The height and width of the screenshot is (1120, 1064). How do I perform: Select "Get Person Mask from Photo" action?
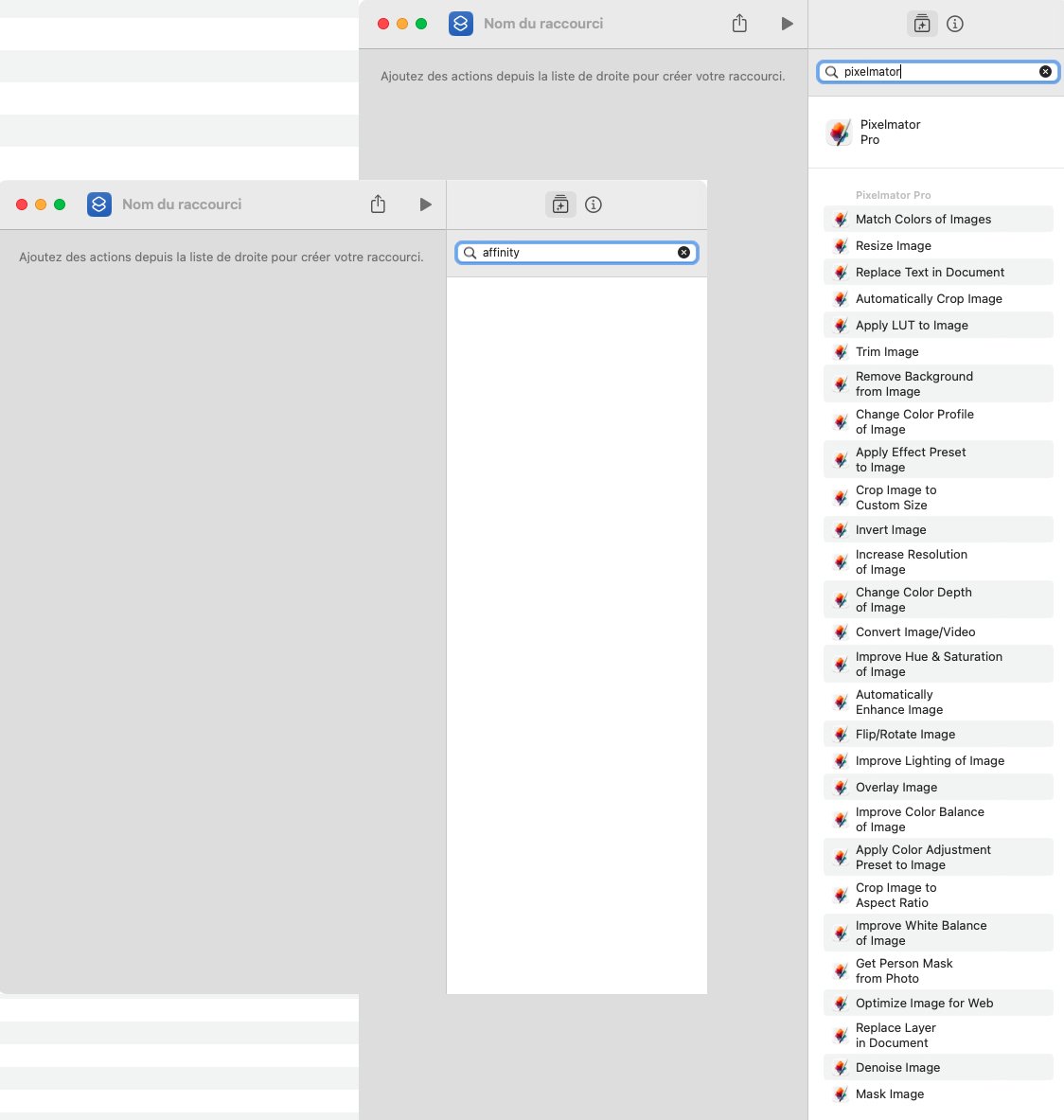point(938,970)
